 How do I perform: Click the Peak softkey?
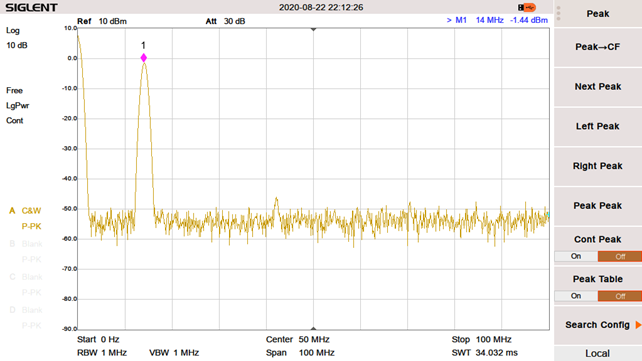(x=598, y=14)
